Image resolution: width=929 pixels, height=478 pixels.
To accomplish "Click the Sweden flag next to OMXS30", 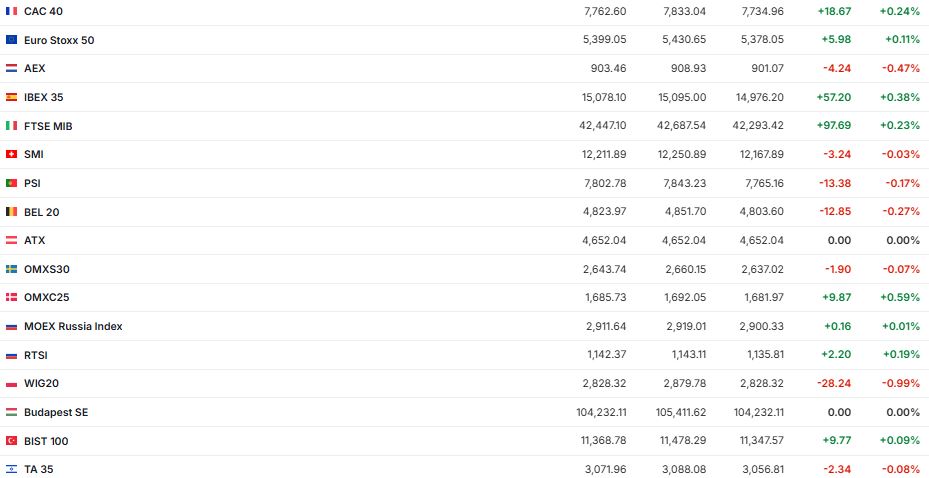I will pos(11,269).
